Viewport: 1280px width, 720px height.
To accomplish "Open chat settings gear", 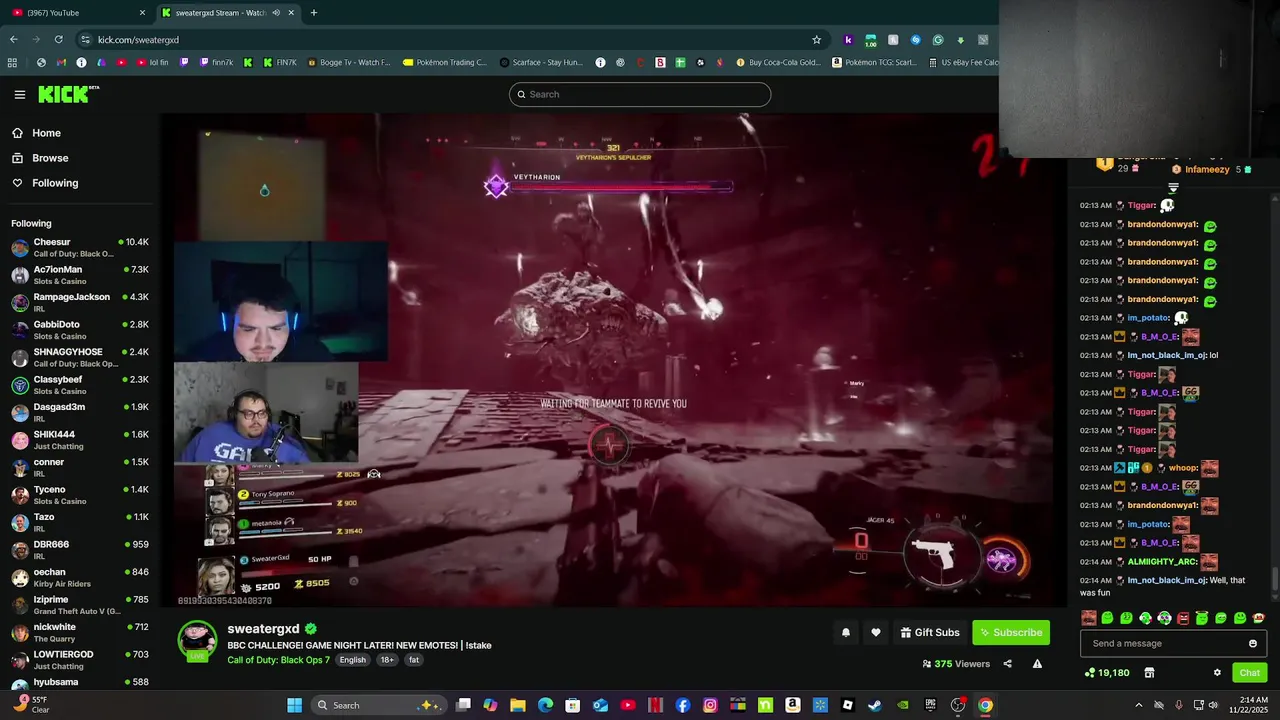I will pyautogui.click(x=1217, y=673).
